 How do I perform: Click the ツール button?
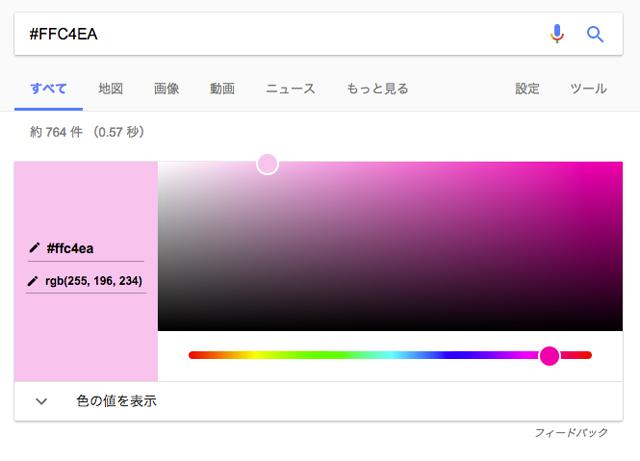pos(588,88)
